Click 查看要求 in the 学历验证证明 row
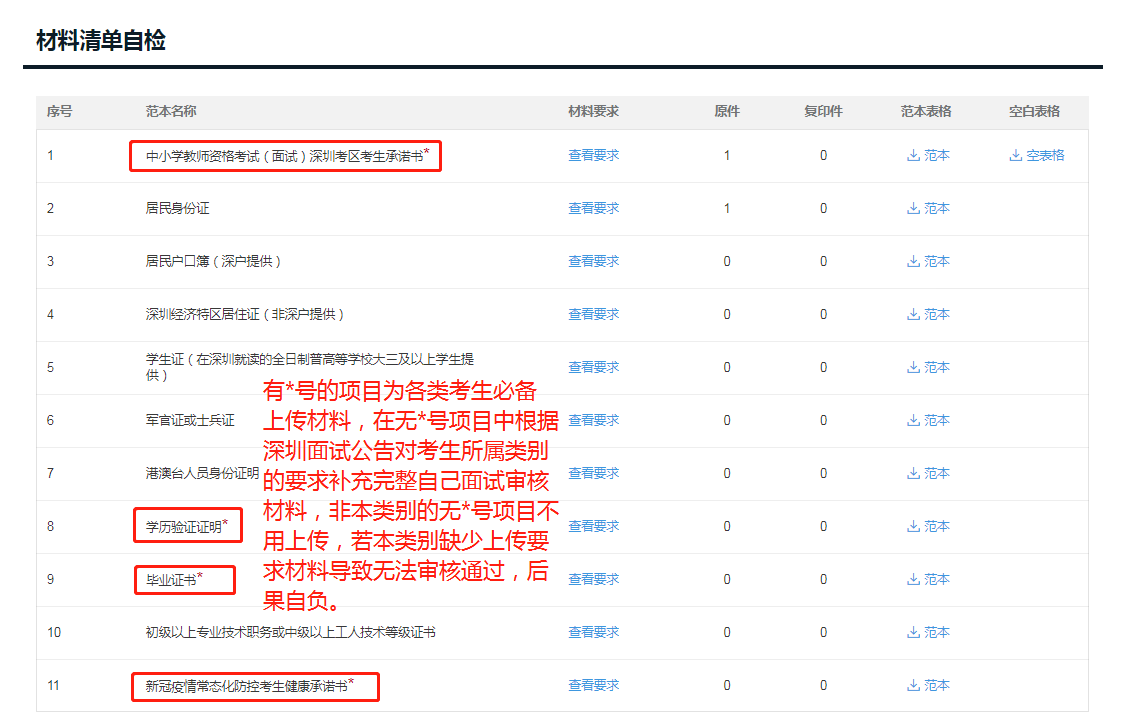The height and width of the screenshot is (721, 1127). pyautogui.click(x=593, y=526)
